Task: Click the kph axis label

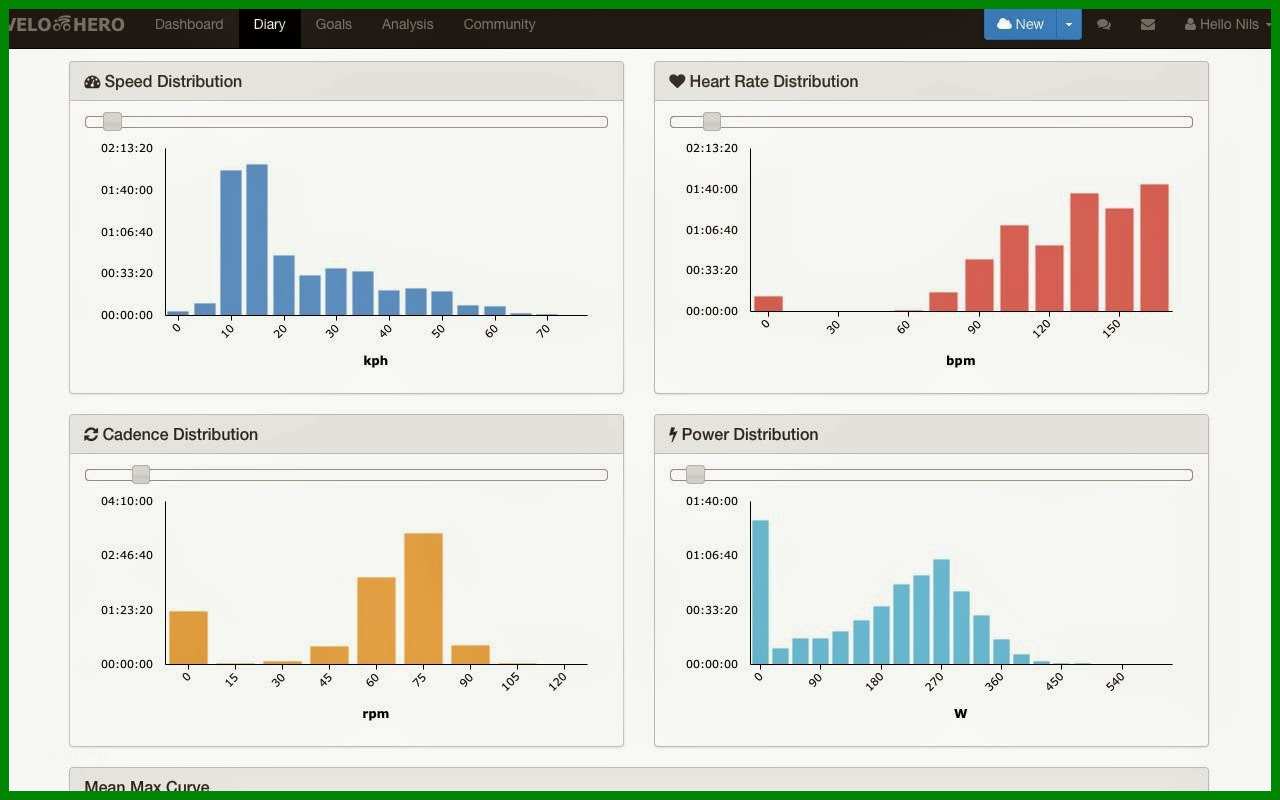Action: [375, 361]
